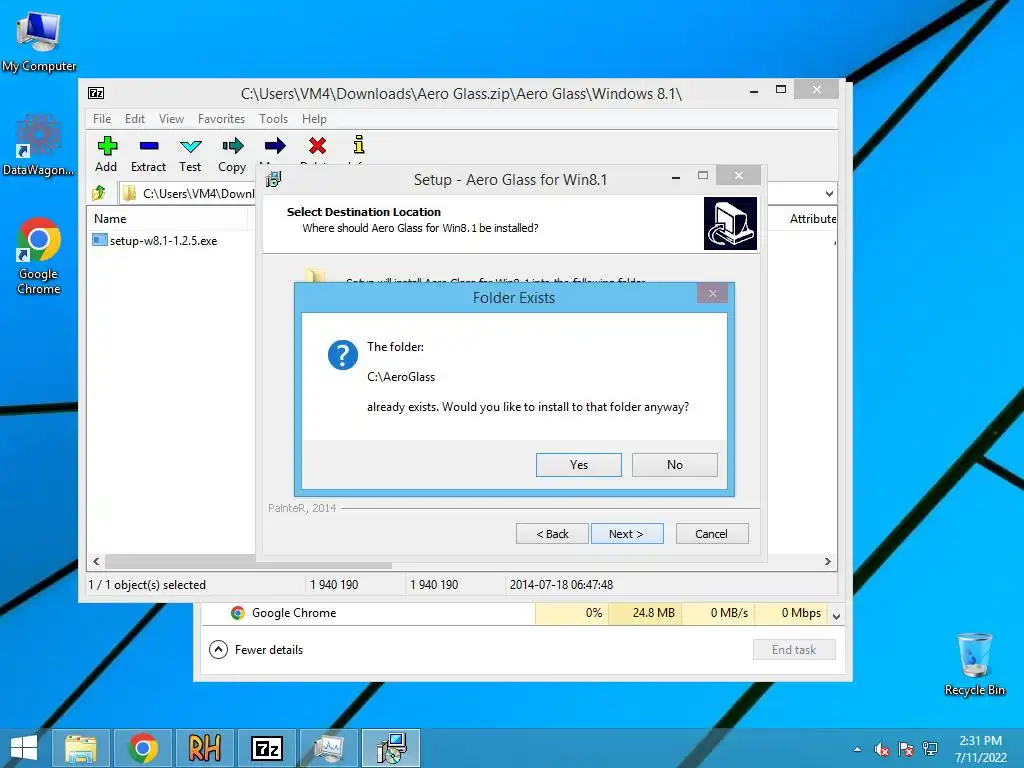1024x768 pixels.
Task: Close the Folder Exists dialog
Action: [x=712, y=294]
